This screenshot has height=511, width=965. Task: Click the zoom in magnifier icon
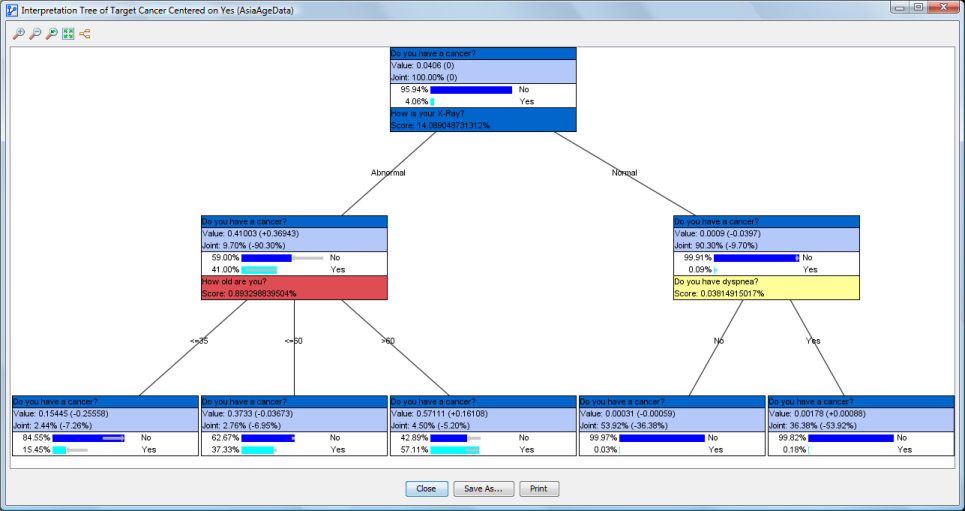18,34
